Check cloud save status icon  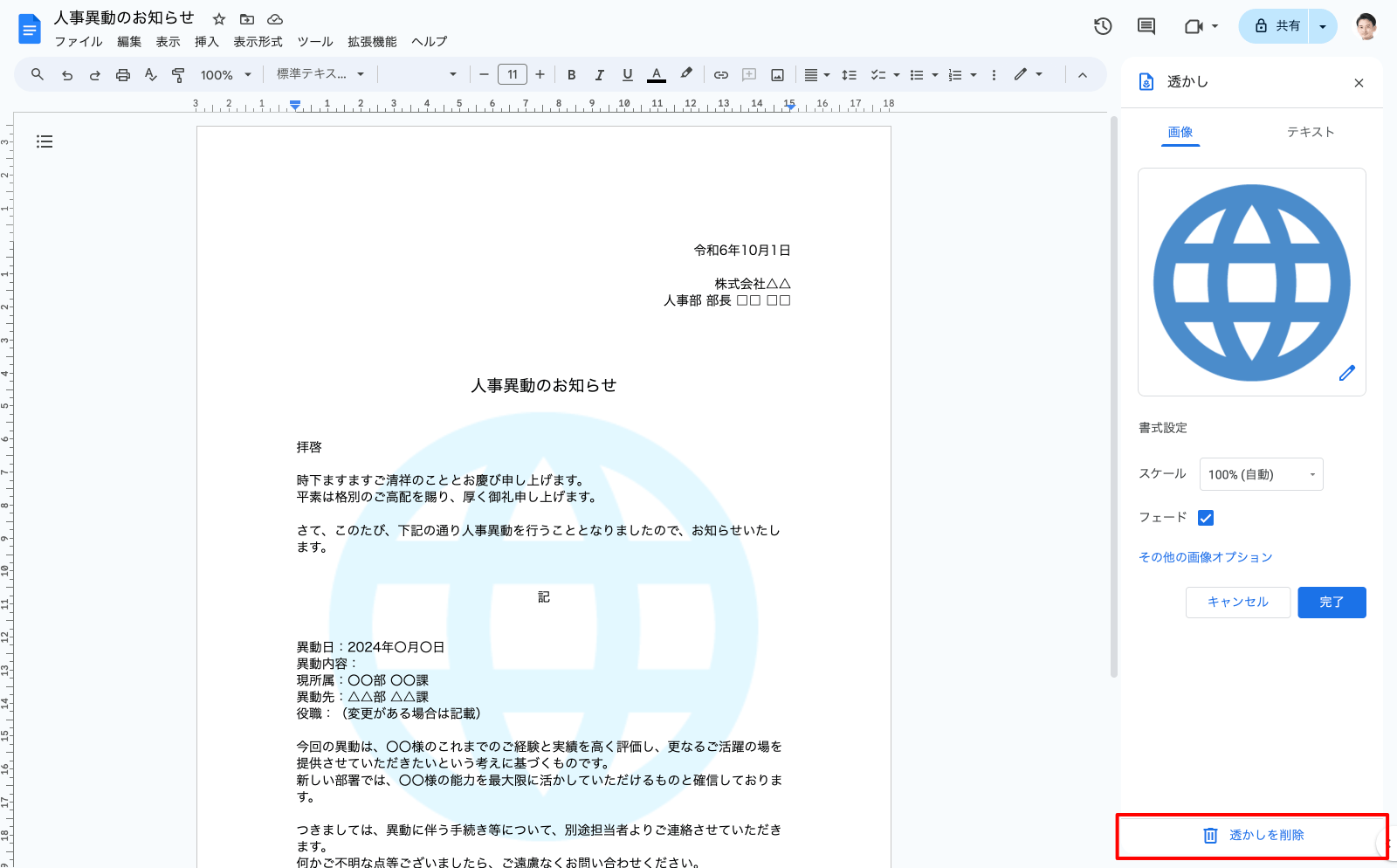(x=275, y=19)
